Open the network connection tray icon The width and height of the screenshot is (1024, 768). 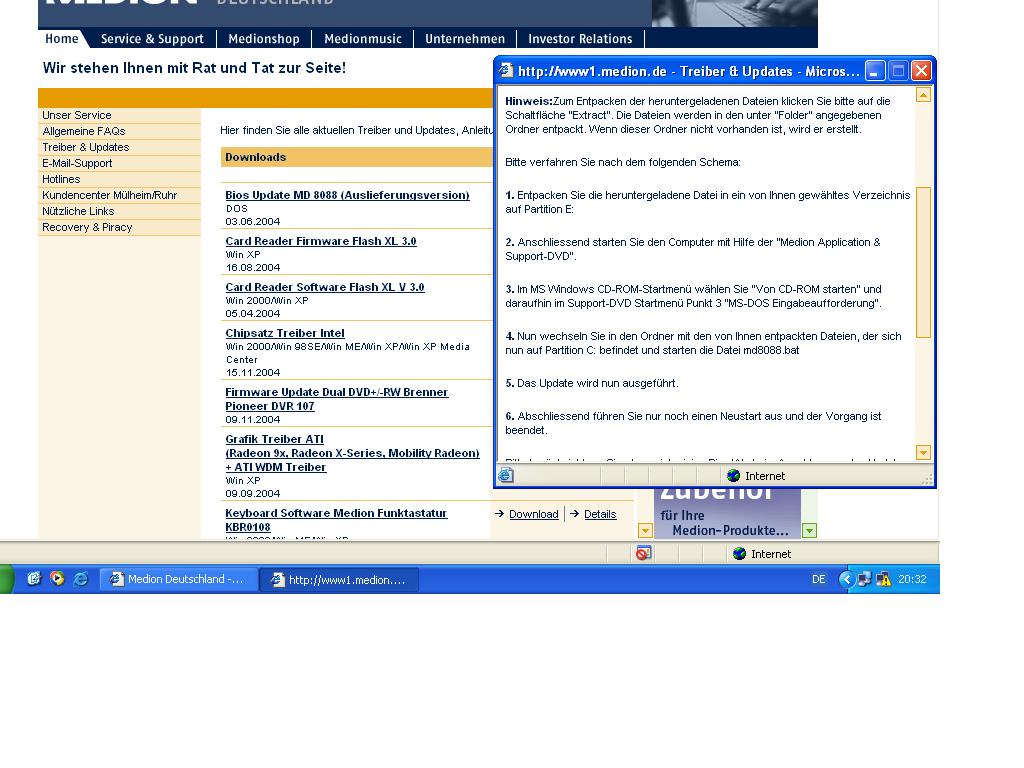tap(864, 579)
